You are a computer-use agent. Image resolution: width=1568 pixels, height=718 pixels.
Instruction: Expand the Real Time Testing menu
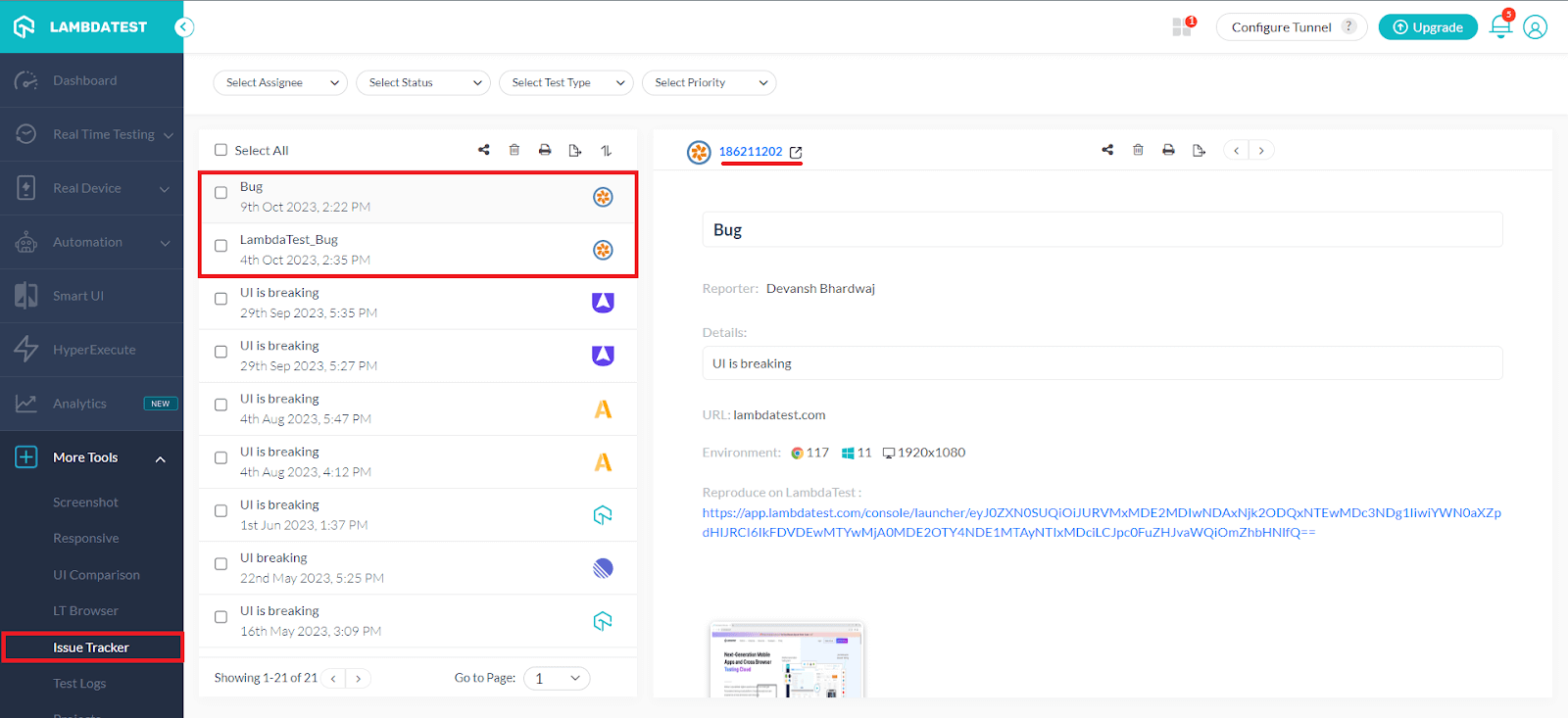click(92, 134)
